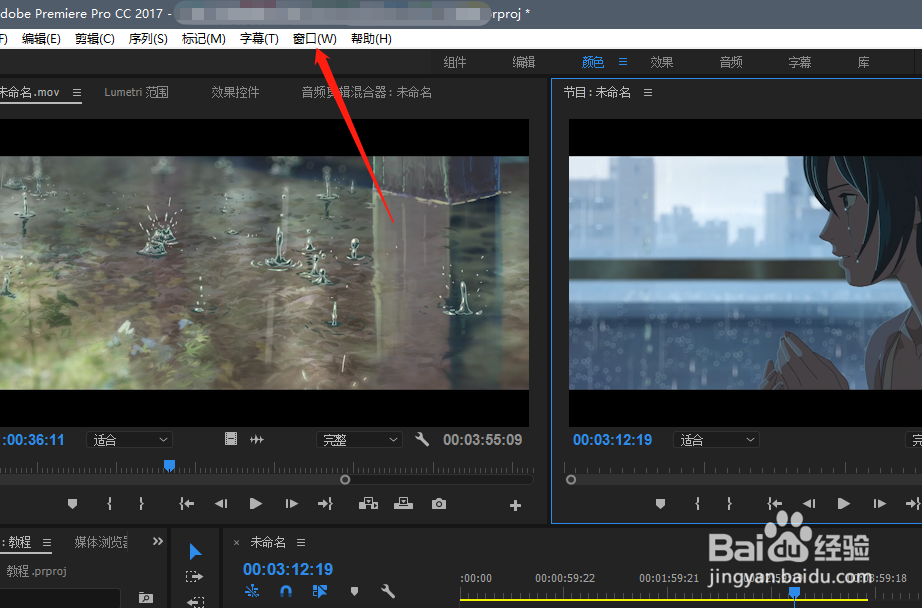
Task: Mark Out point in Source monitor
Action: 141,504
